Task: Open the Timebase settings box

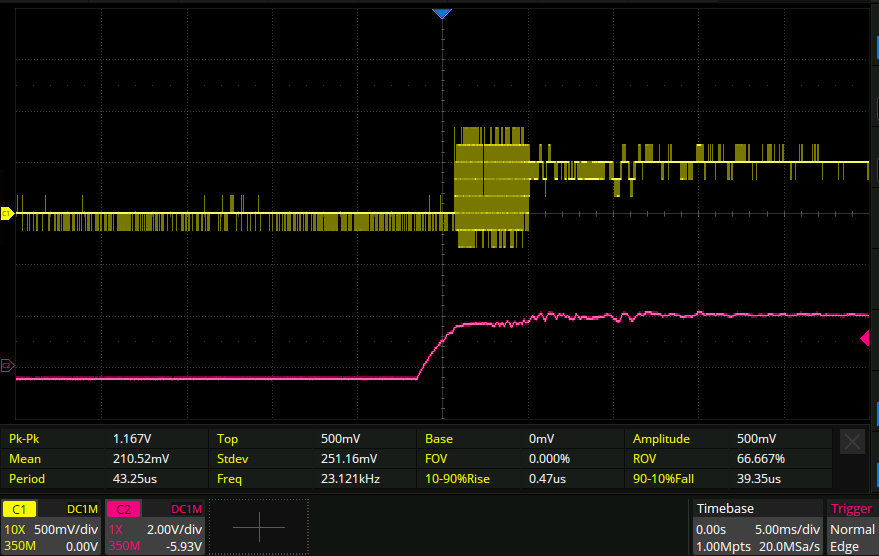Action: [758, 527]
